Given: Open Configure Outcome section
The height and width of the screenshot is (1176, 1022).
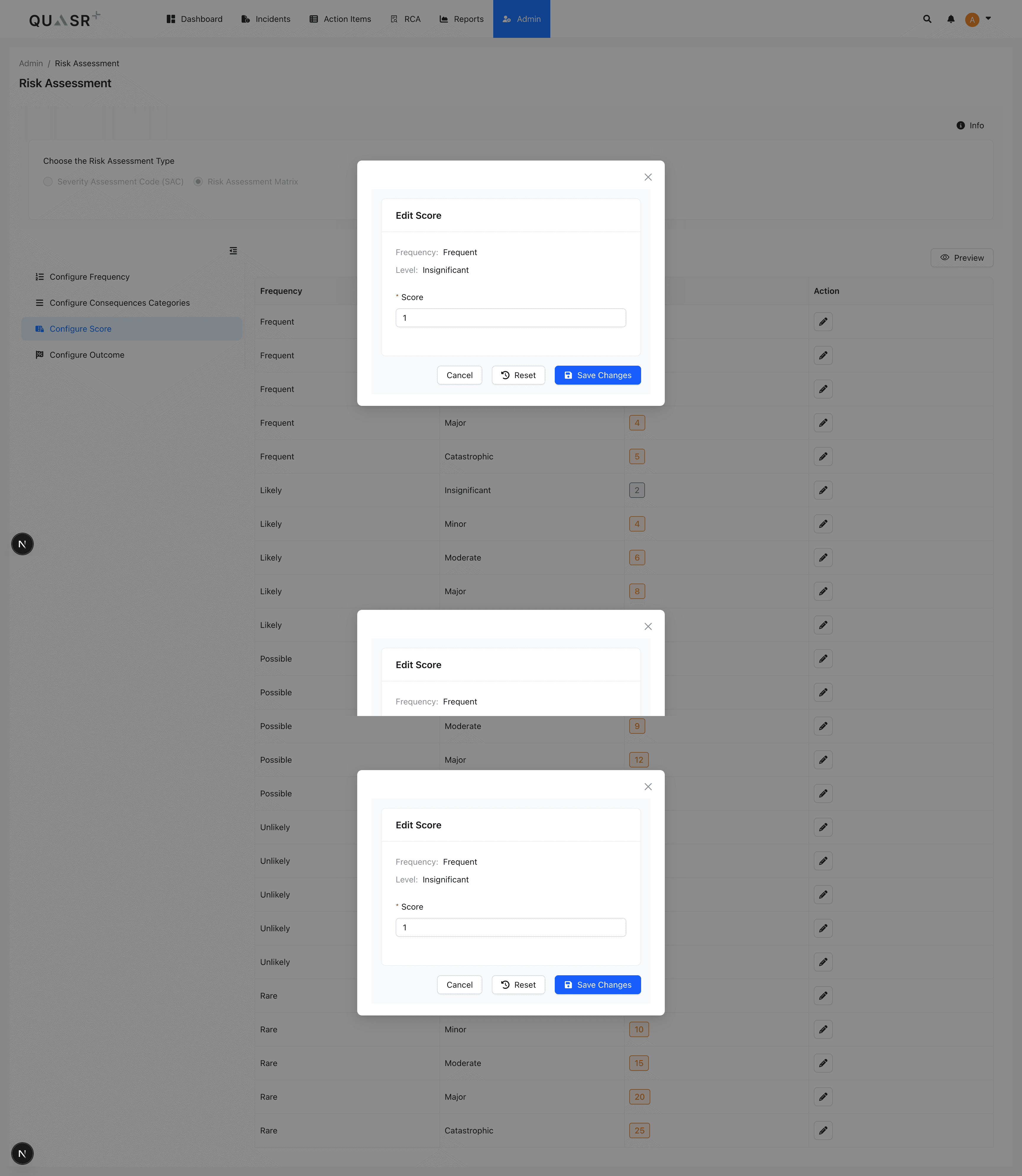Looking at the screenshot, I should point(87,354).
